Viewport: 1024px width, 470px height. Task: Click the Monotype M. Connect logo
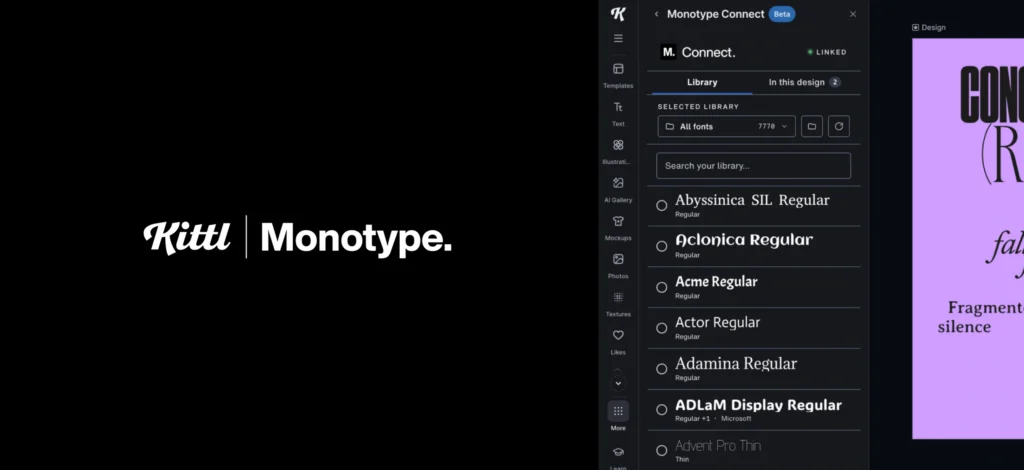(x=697, y=52)
